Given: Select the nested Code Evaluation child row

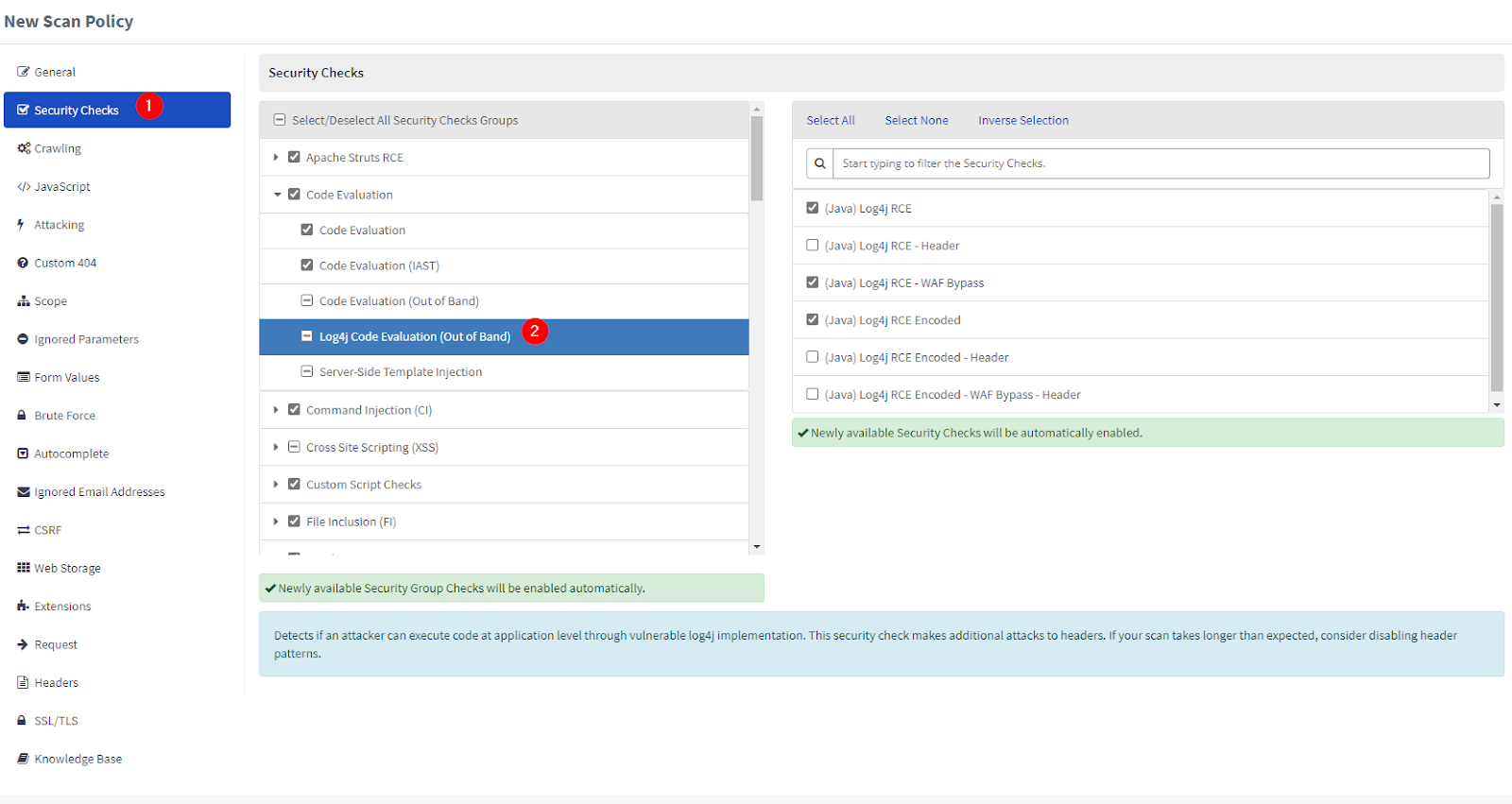Looking at the screenshot, I should pos(504,230).
